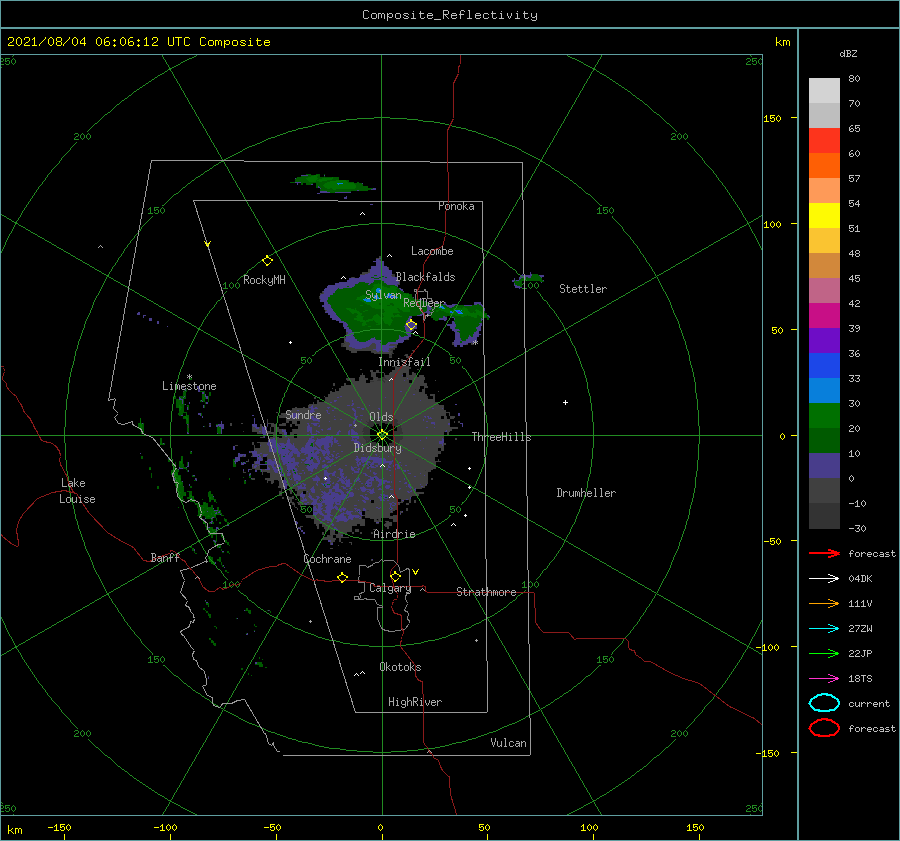Click the -30 value at dBZ scale bottom
The width and height of the screenshot is (900, 841).
pos(857,528)
